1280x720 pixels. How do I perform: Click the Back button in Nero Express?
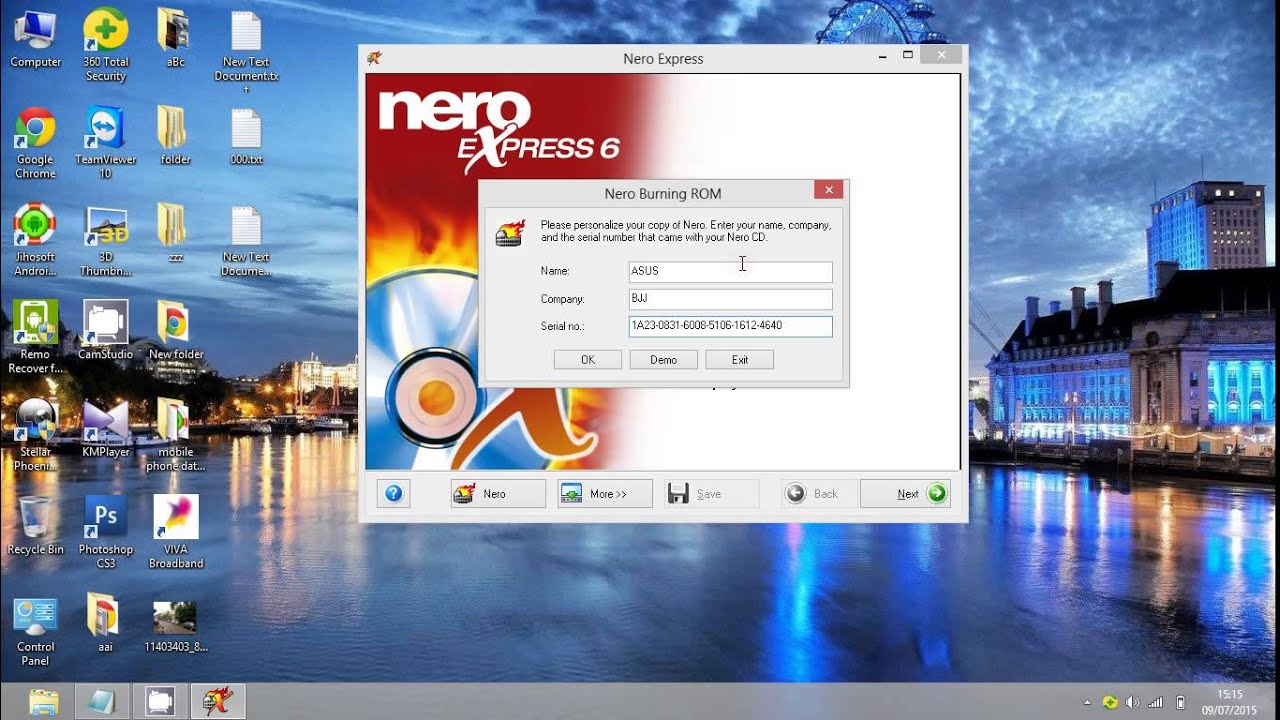818,493
